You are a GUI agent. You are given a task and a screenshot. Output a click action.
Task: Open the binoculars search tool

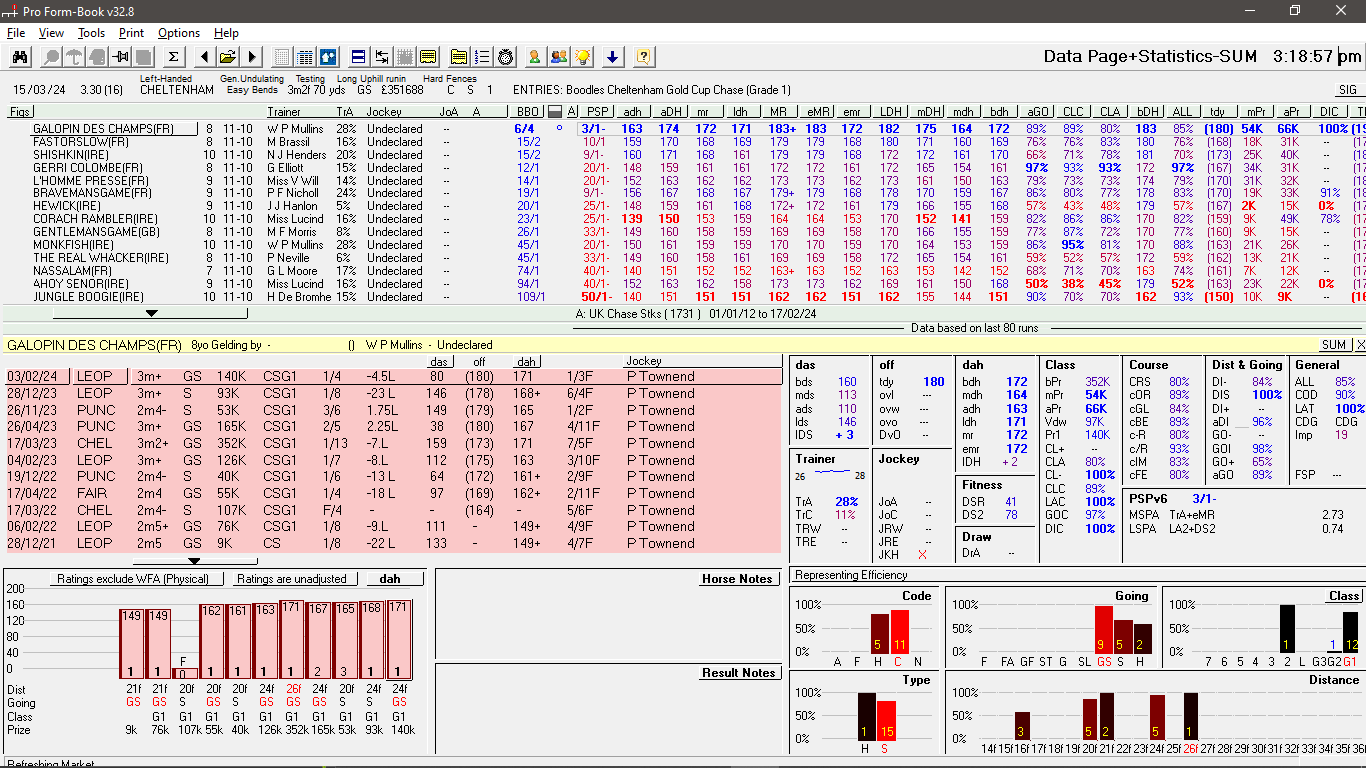(x=21, y=56)
